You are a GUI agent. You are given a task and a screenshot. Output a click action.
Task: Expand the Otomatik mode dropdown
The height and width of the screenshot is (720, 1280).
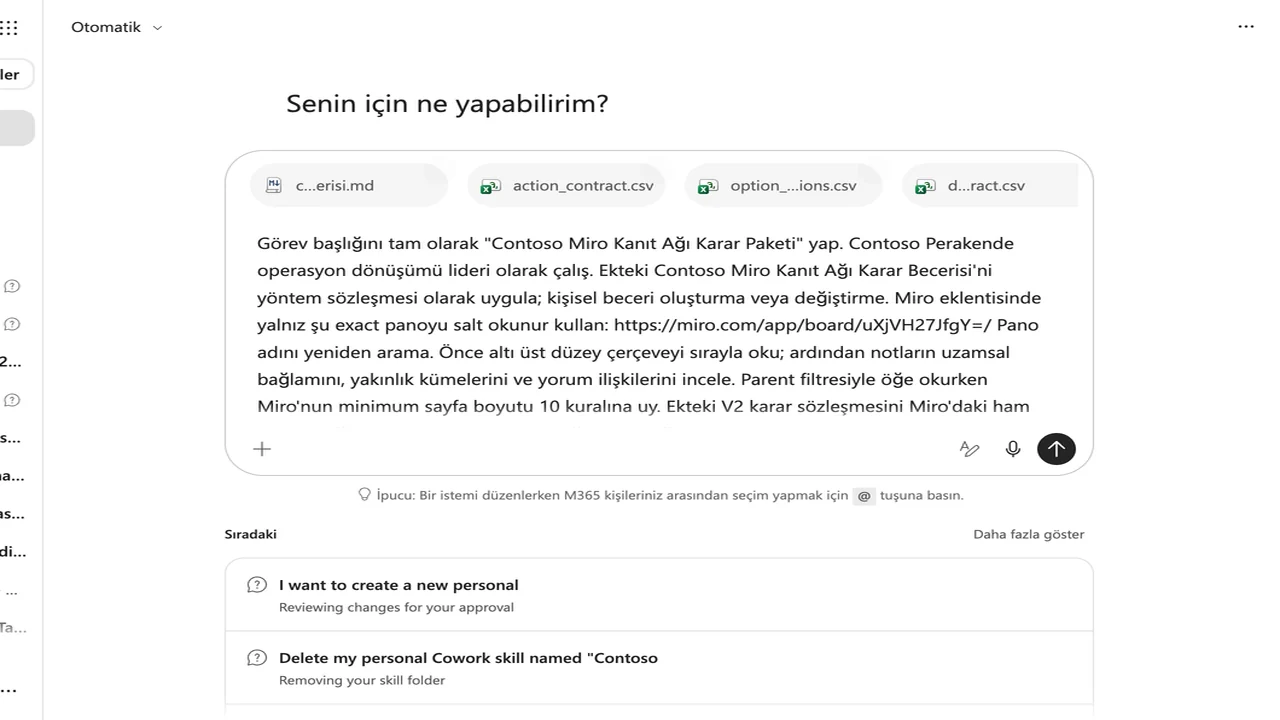pos(116,27)
